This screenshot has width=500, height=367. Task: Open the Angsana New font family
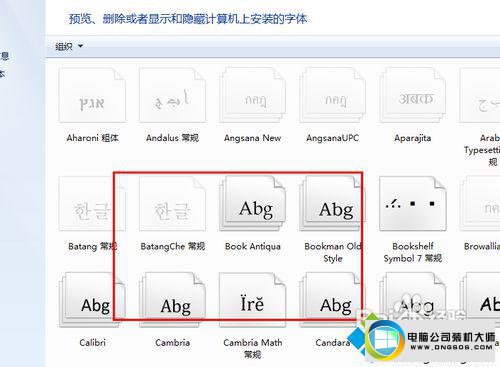click(x=252, y=95)
